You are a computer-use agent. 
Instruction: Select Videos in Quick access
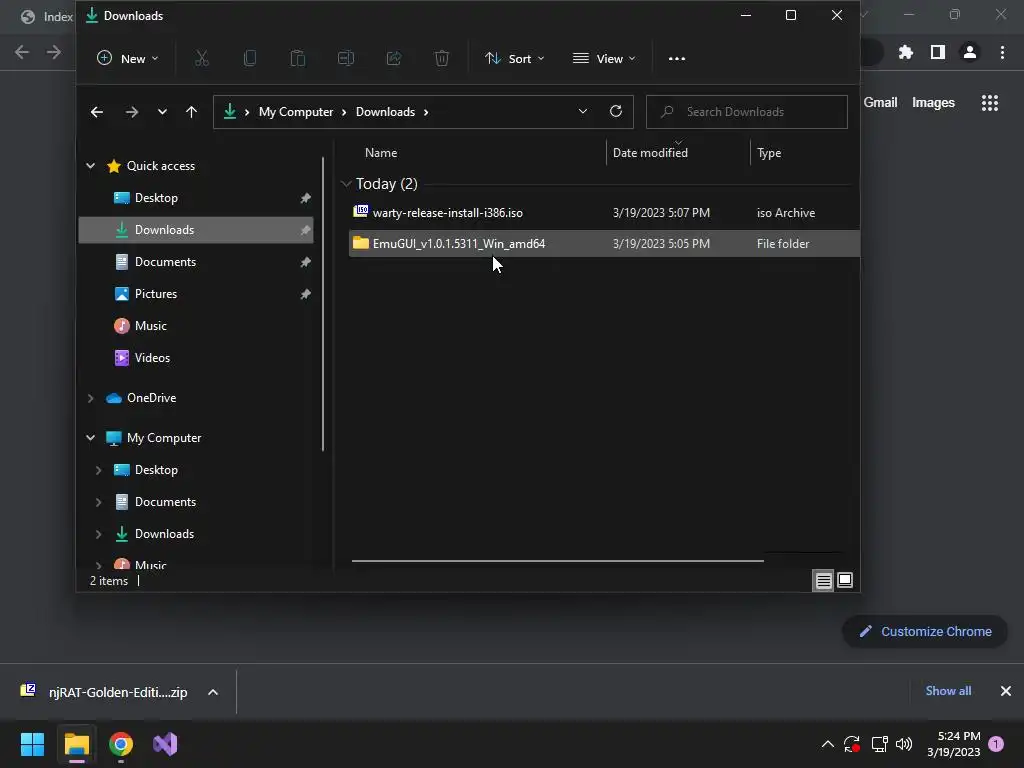click(196, 358)
